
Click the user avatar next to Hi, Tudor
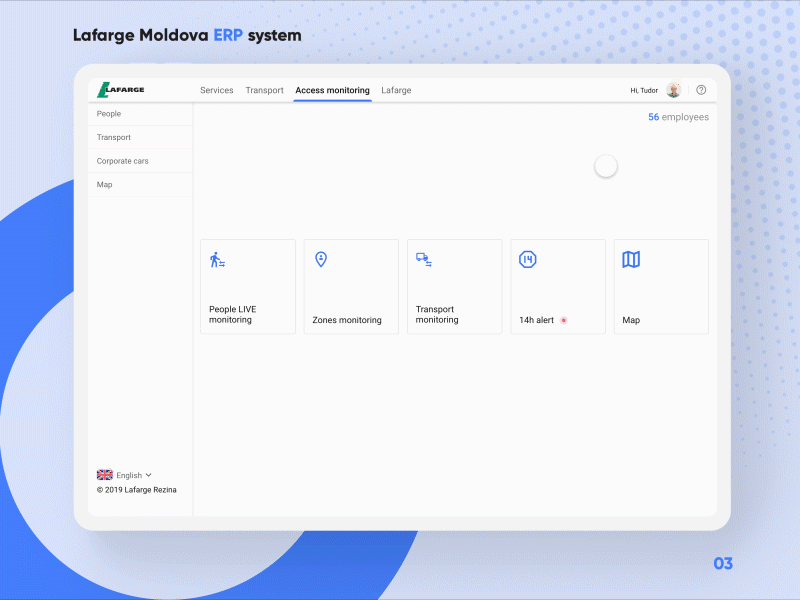click(x=673, y=89)
